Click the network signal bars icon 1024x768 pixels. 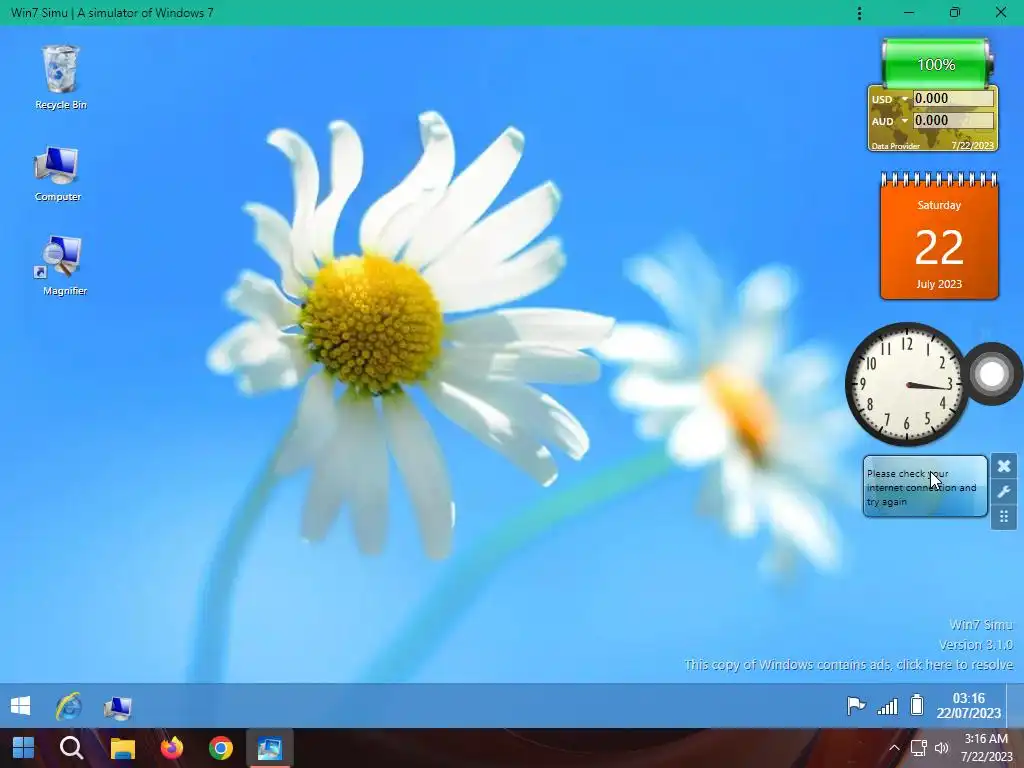click(888, 706)
